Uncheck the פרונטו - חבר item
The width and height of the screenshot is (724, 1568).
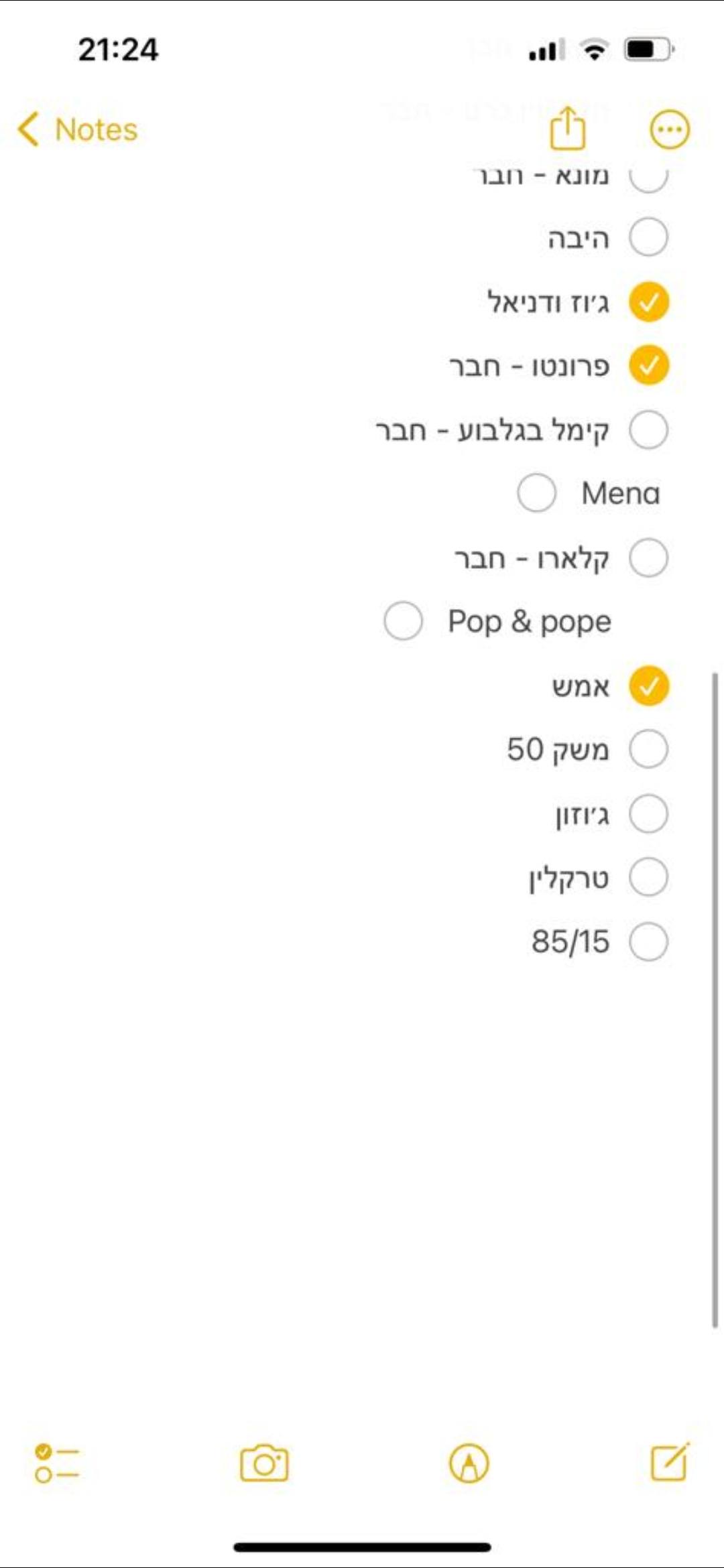click(648, 366)
